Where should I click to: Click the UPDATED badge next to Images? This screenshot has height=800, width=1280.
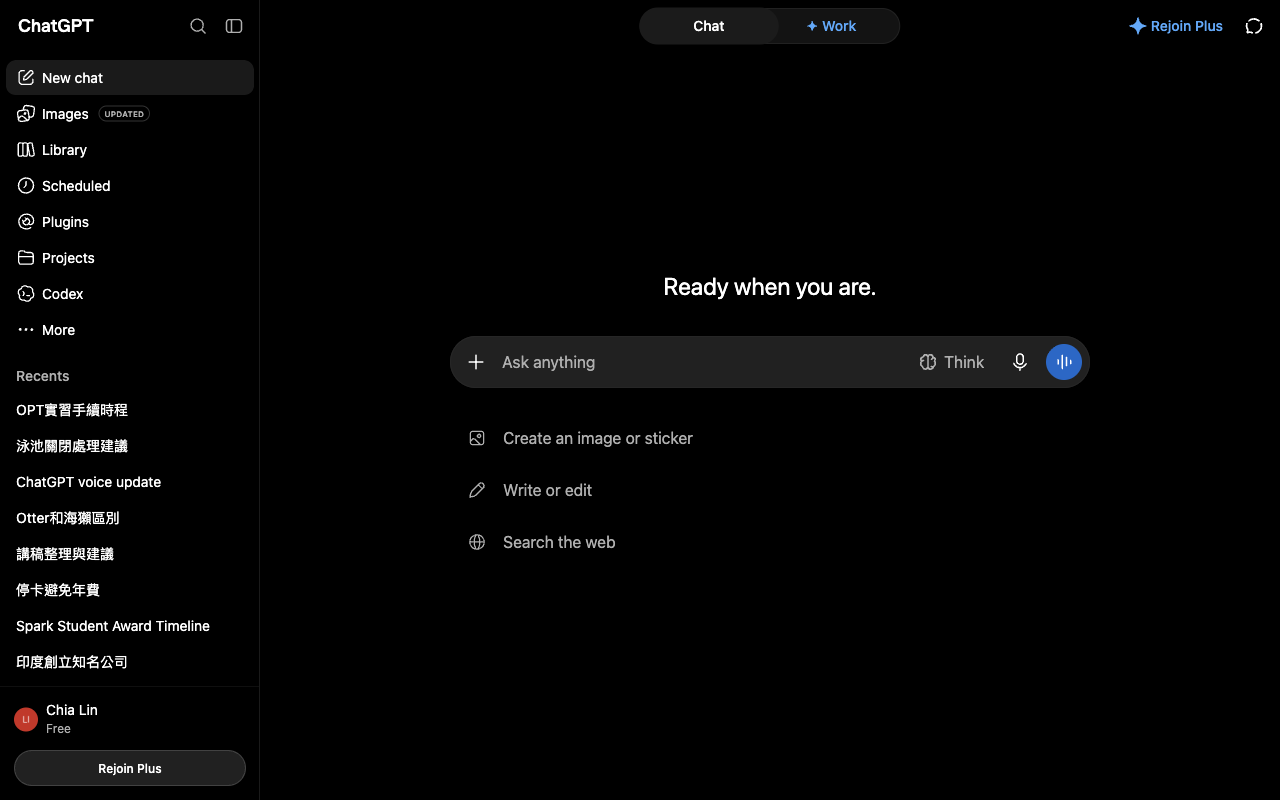124,114
